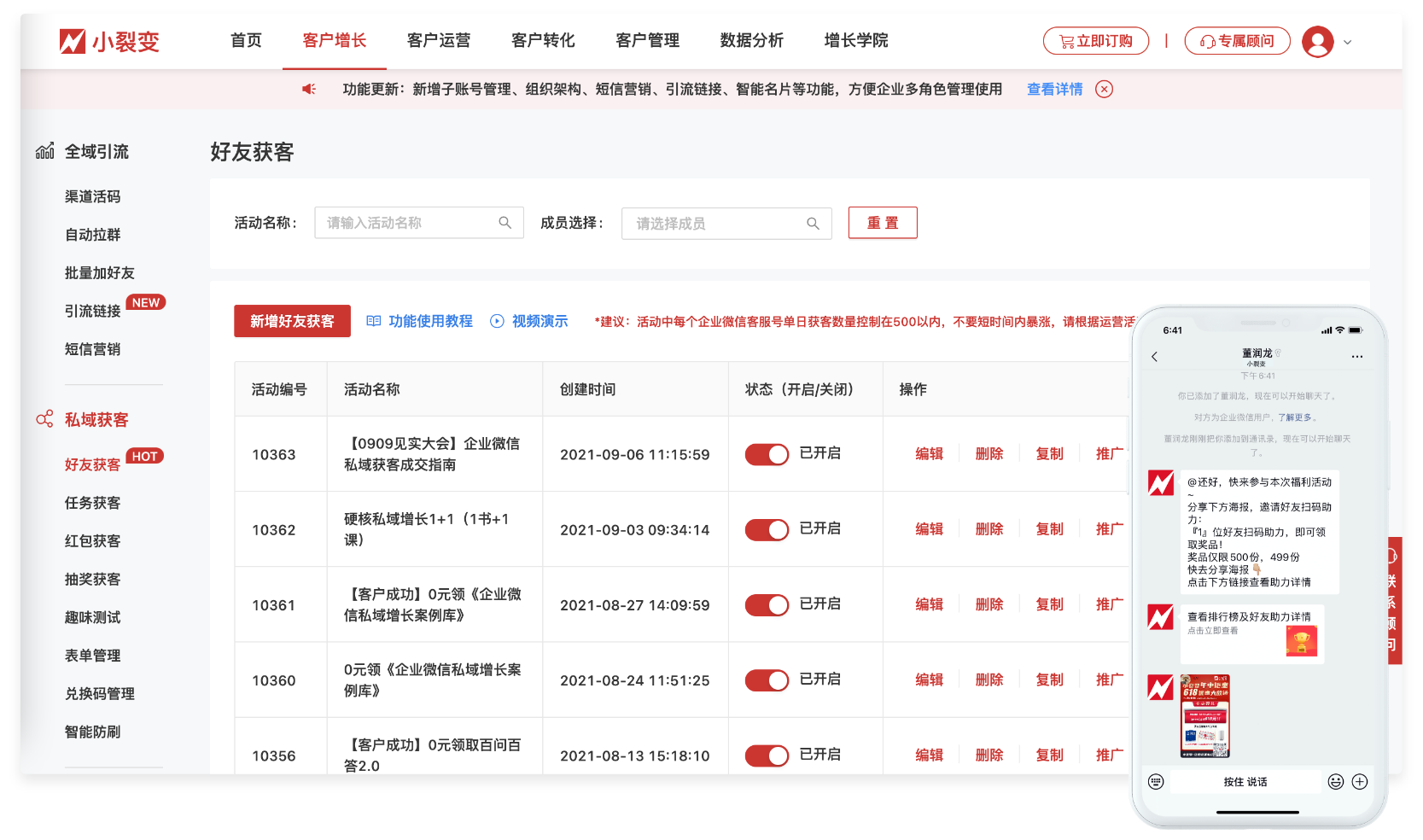Tap the phone emoji icon
1423x840 pixels.
tap(1336, 781)
